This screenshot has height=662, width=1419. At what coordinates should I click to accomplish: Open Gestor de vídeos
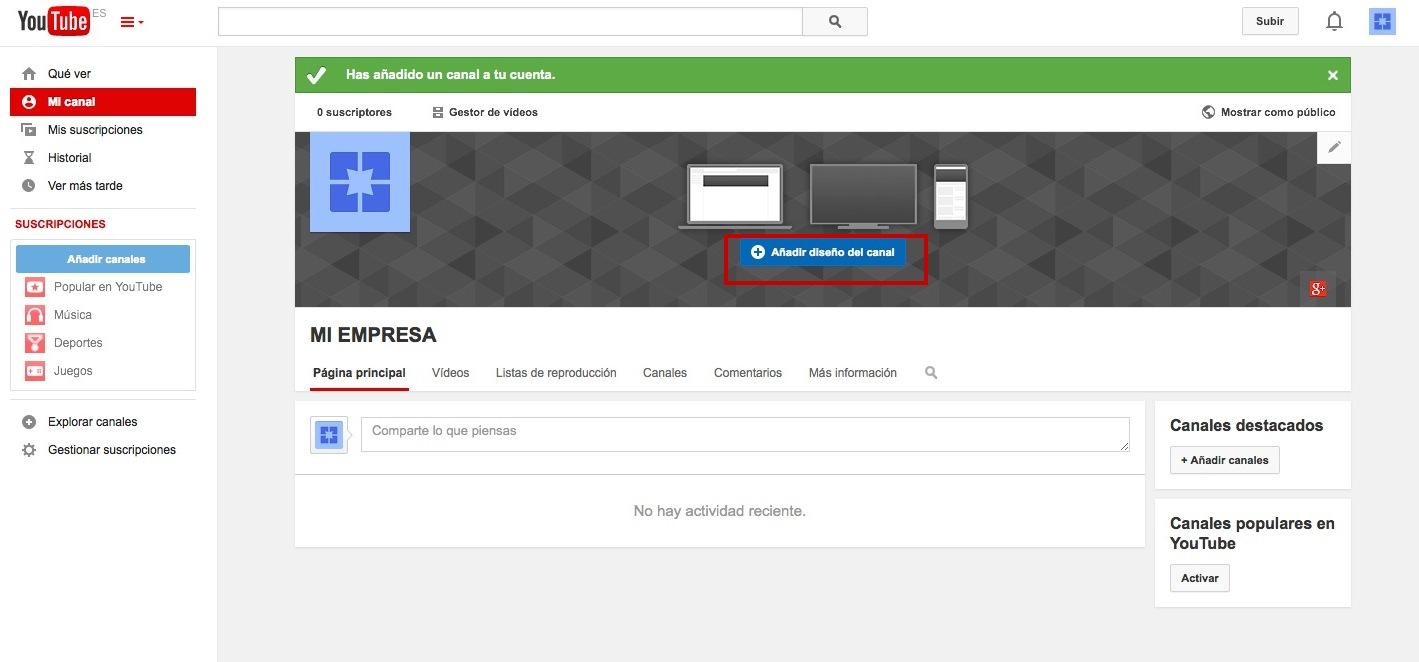(485, 112)
